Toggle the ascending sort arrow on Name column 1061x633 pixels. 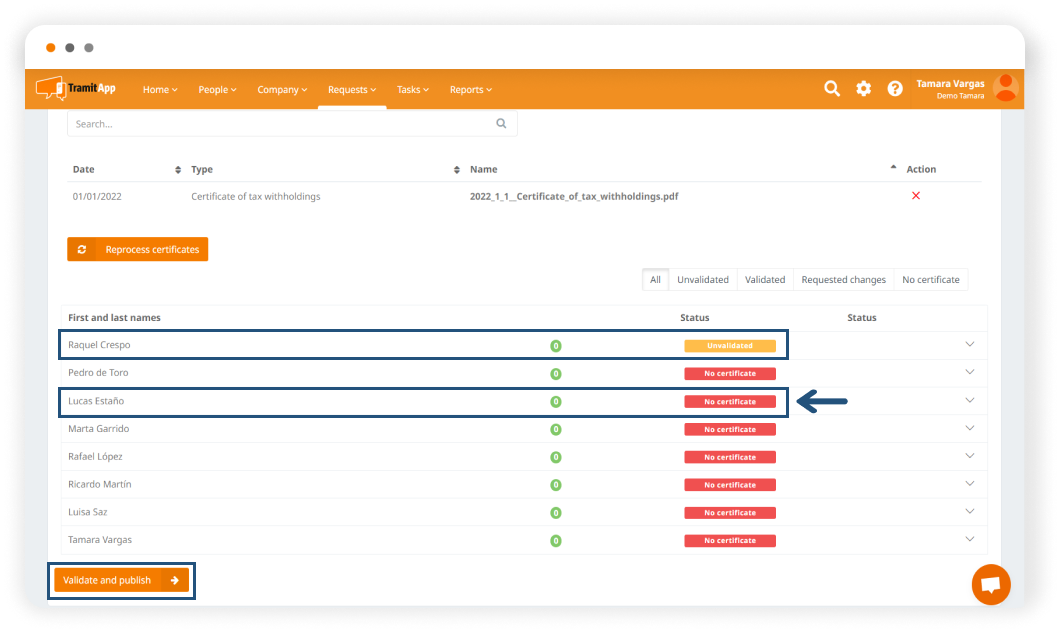pos(893,167)
